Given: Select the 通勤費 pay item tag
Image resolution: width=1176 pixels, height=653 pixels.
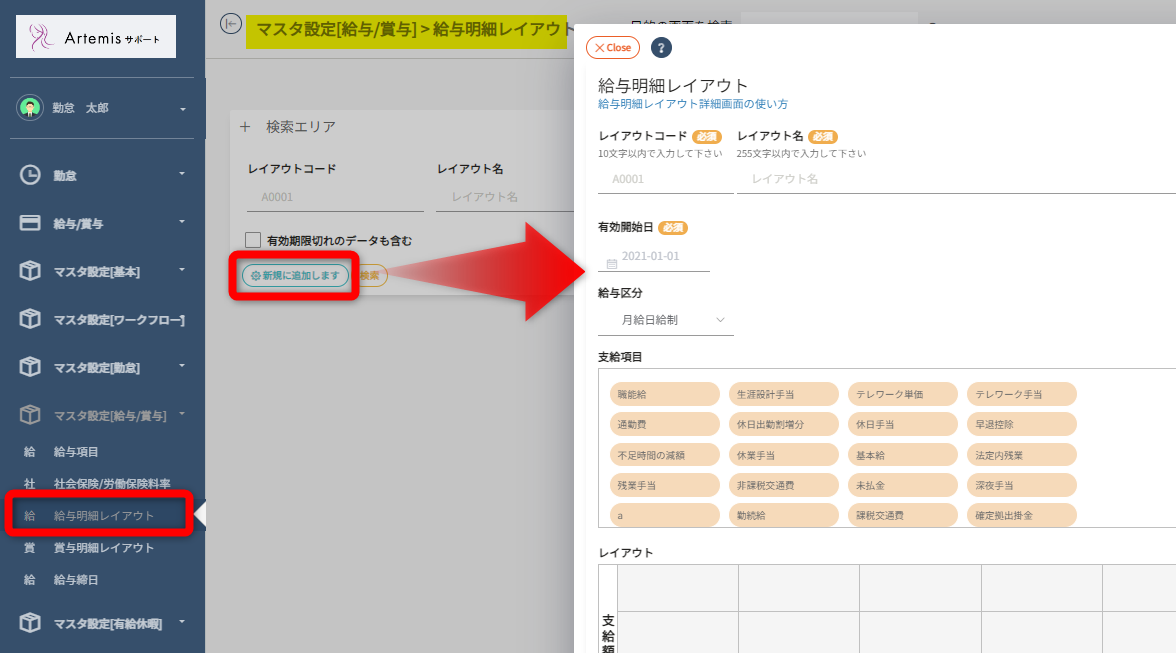Looking at the screenshot, I should [x=664, y=424].
